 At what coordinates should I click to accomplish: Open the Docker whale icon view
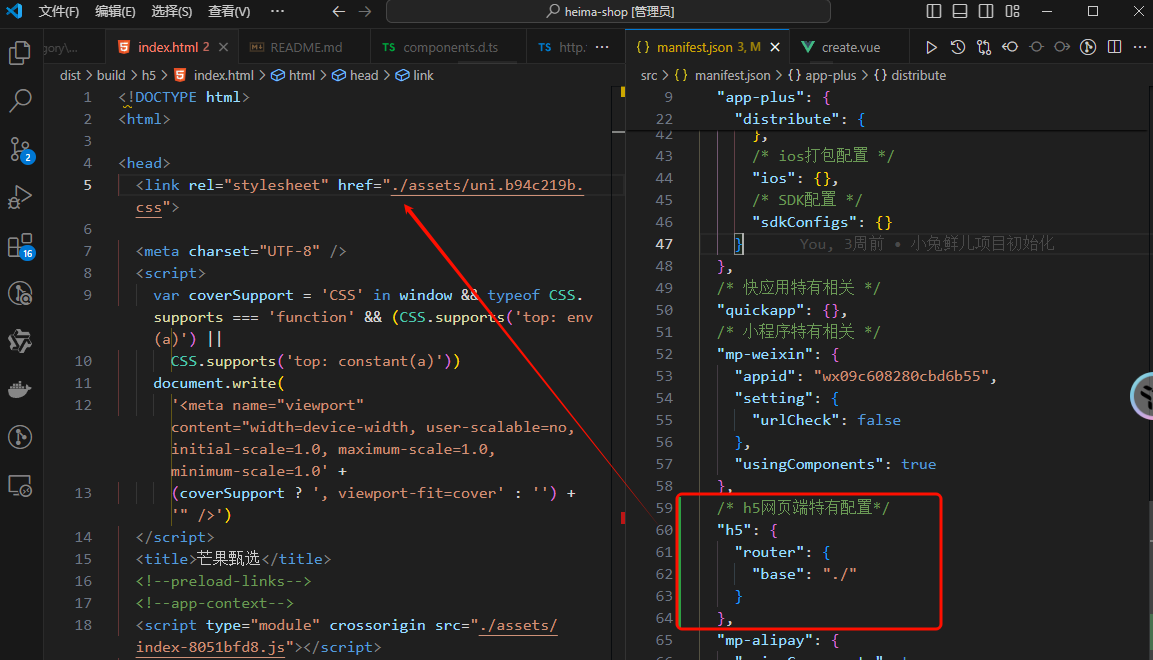20,390
